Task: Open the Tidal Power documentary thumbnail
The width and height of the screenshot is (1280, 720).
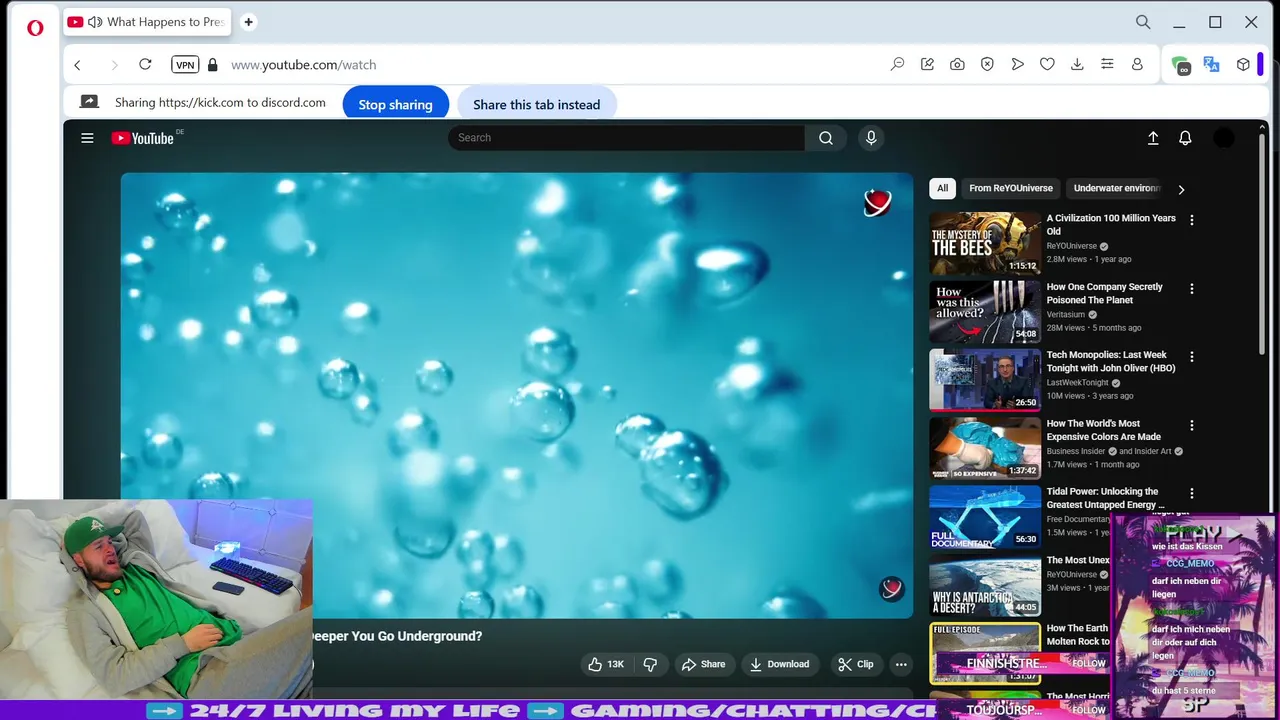Action: (985, 517)
